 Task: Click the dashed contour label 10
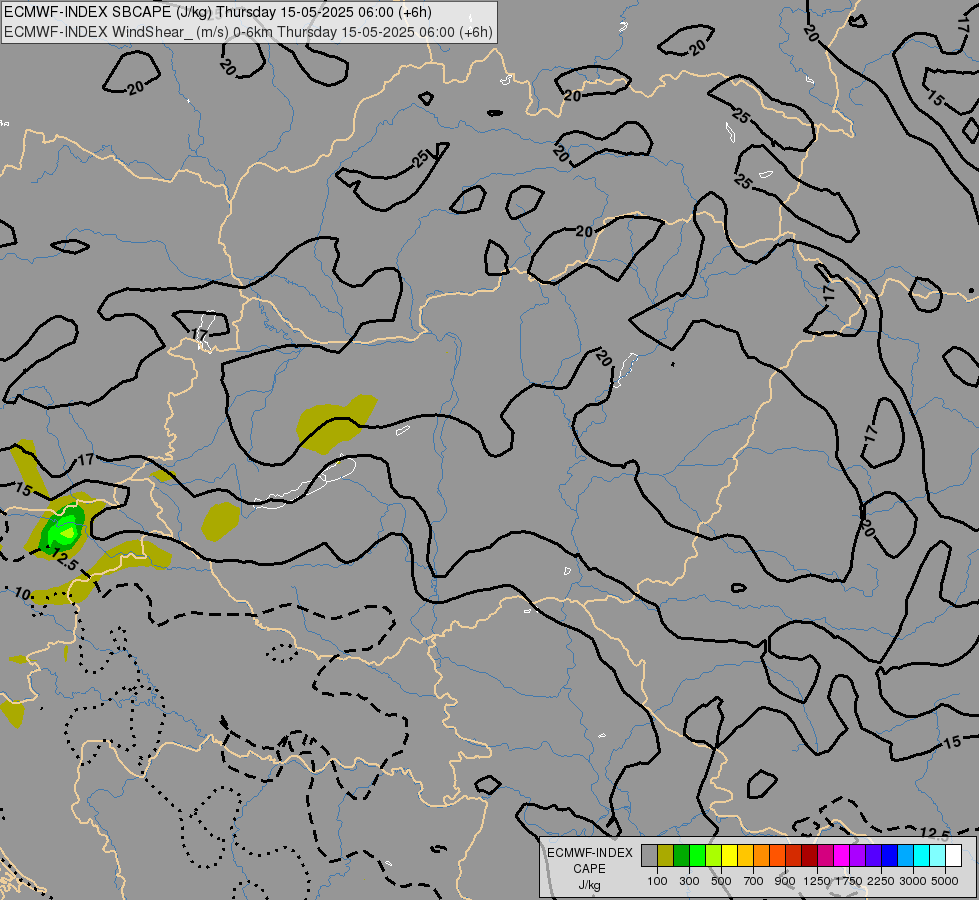click(x=22, y=593)
